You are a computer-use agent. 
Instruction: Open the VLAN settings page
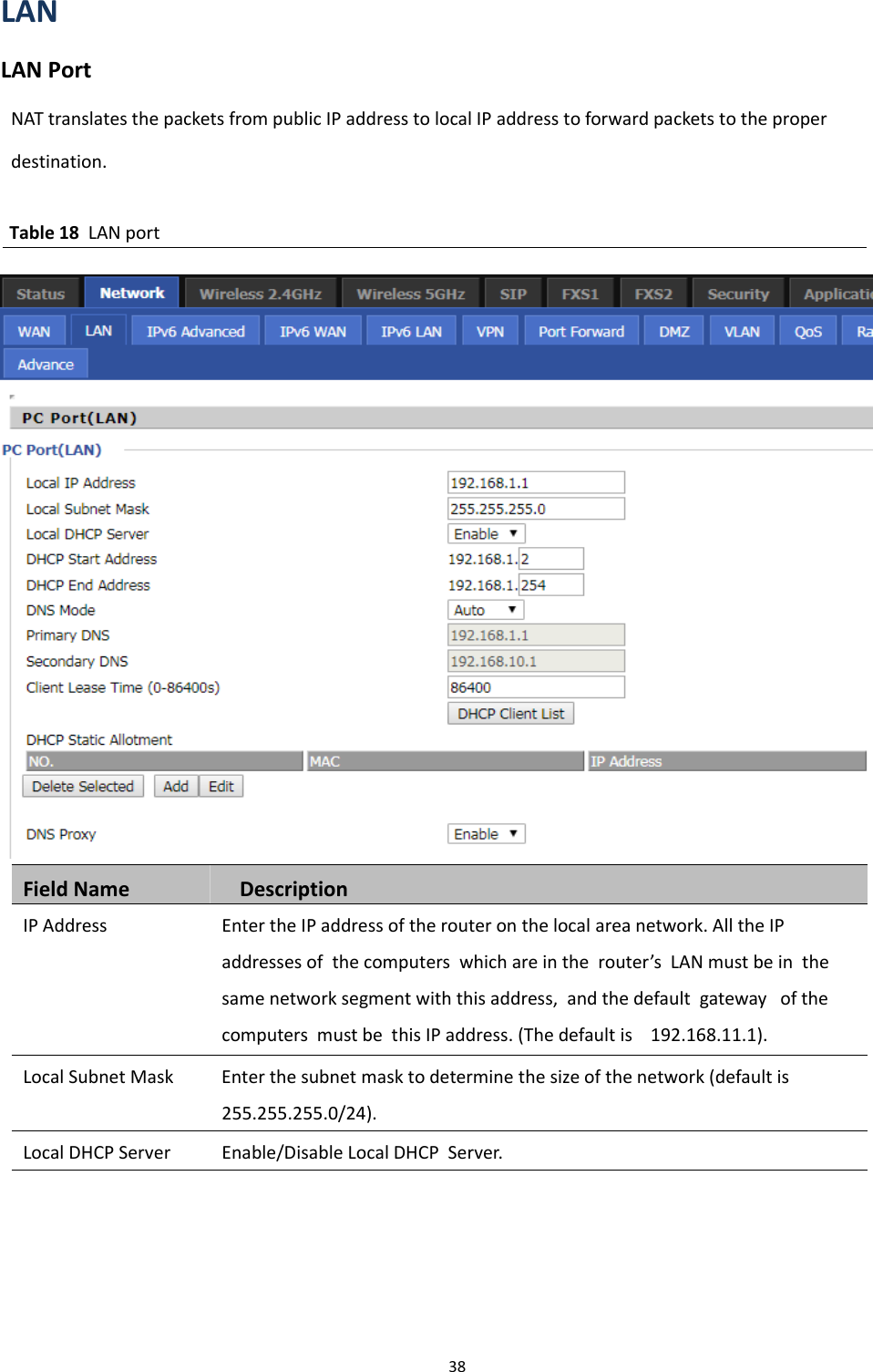pyautogui.click(x=740, y=329)
